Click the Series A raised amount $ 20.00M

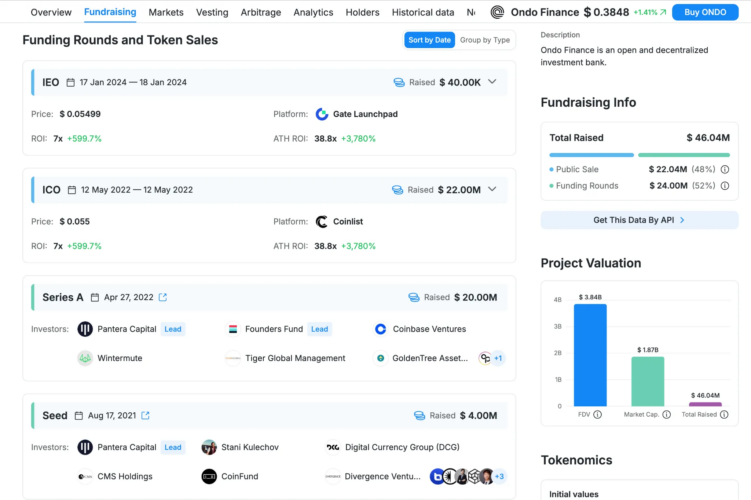click(x=476, y=297)
